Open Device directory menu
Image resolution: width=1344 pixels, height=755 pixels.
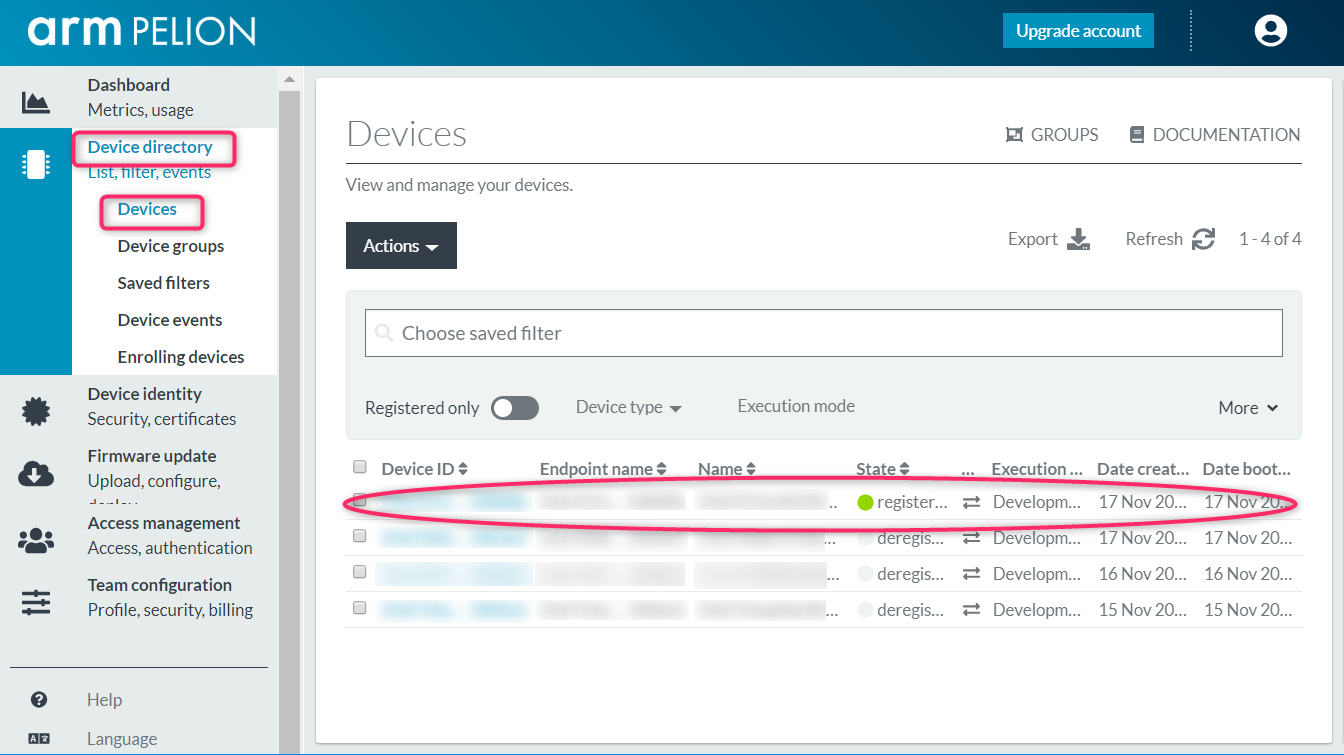150,147
